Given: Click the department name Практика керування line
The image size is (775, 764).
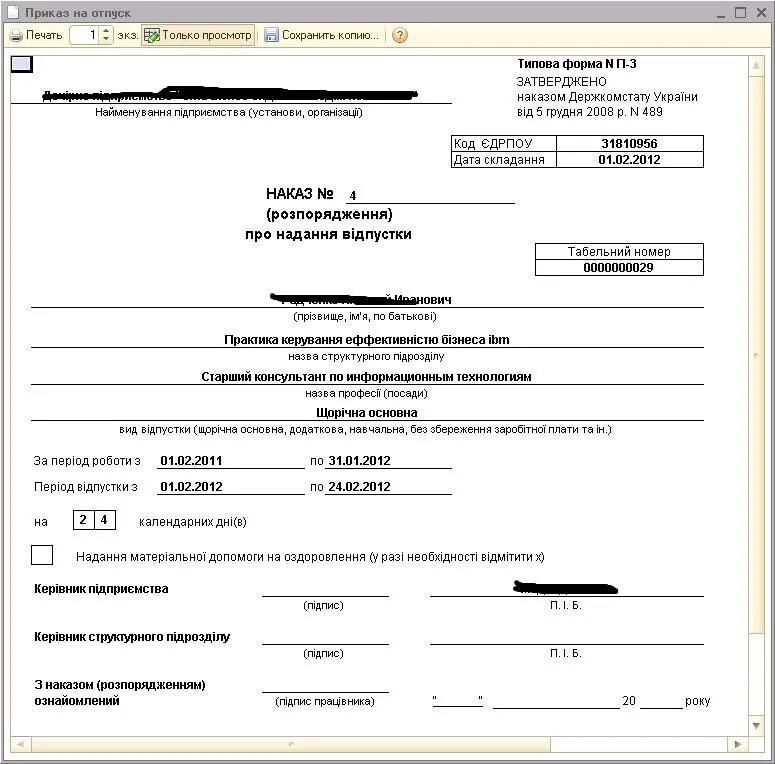Looking at the screenshot, I should [367, 340].
